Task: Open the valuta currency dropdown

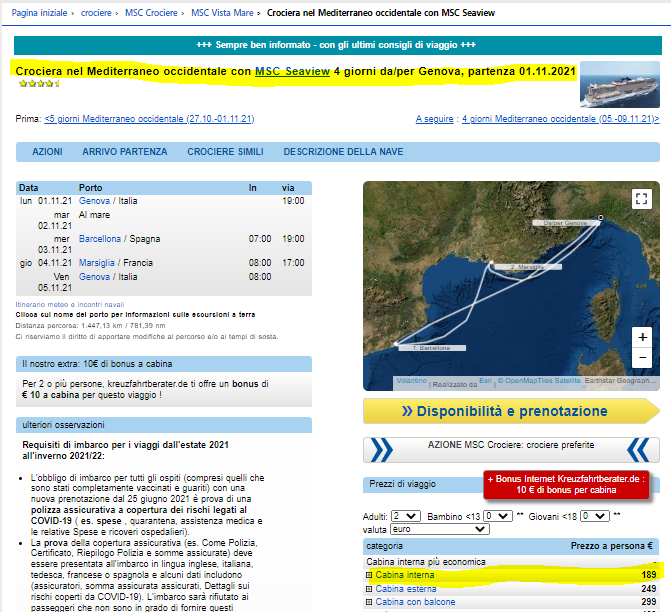Action: [x=439, y=529]
